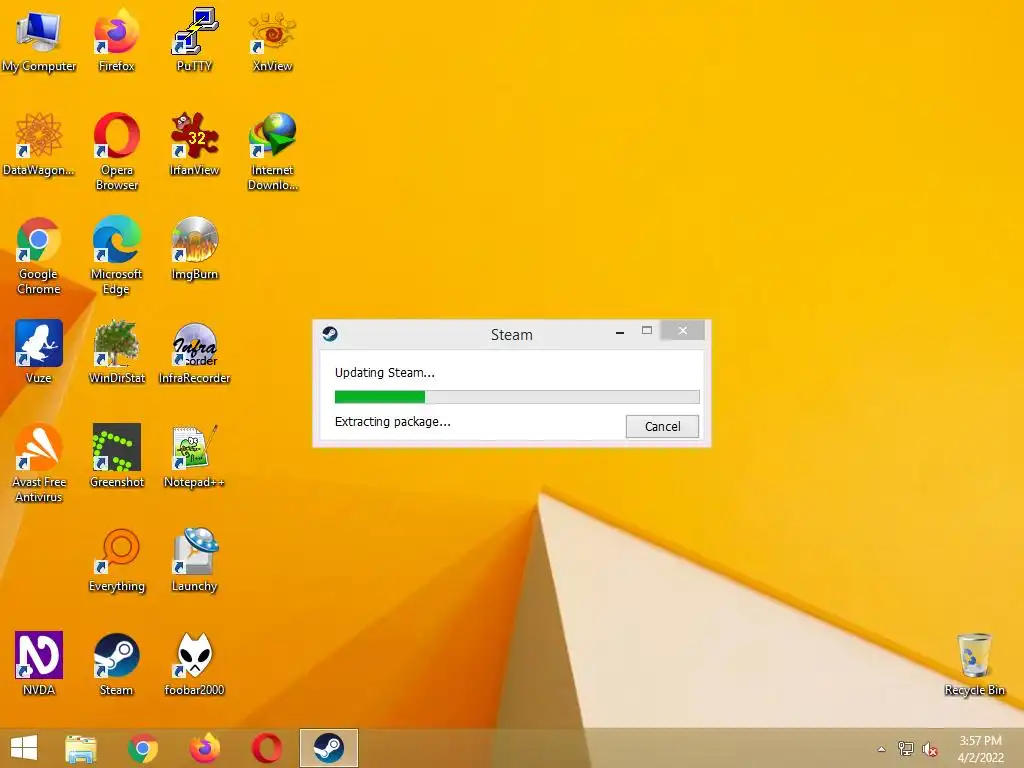Click the 'Extracting package...' text
1024x768 pixels.
point(392,422)
